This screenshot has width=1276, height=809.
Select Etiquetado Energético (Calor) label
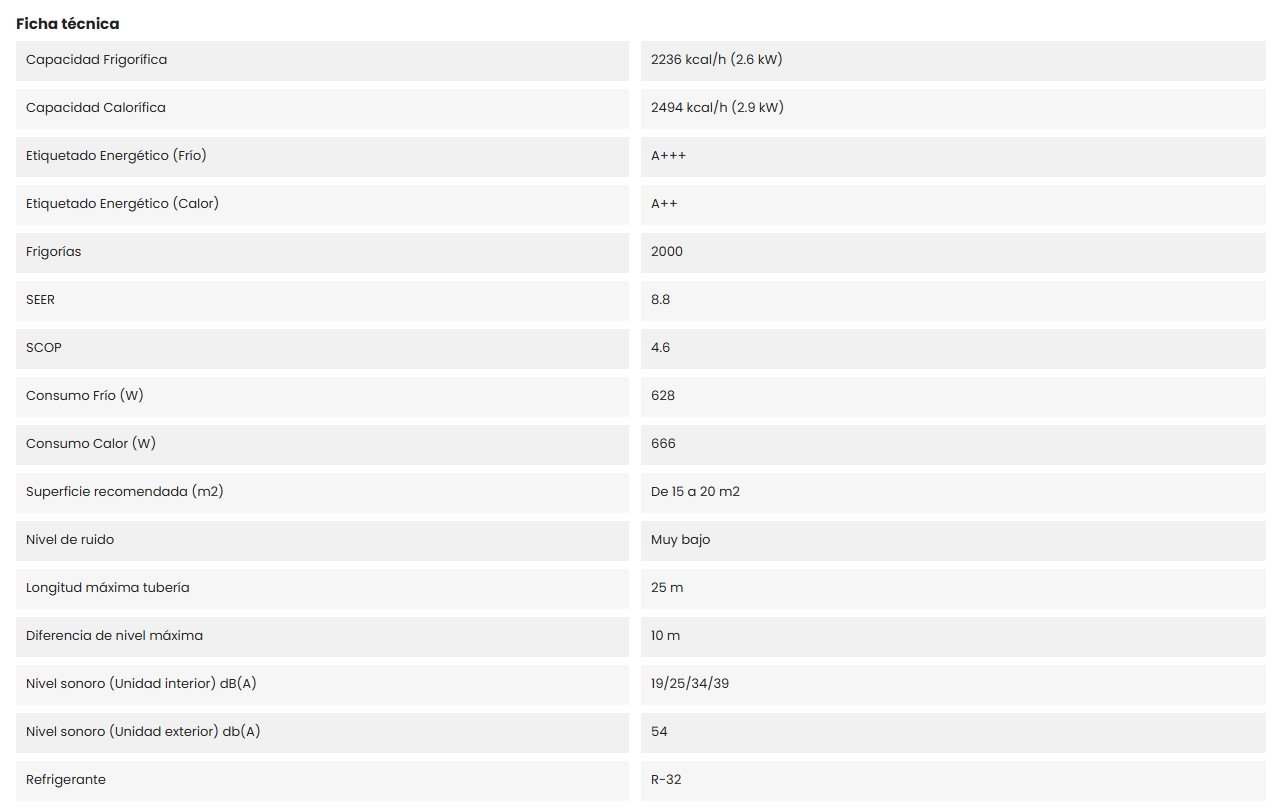122,204
